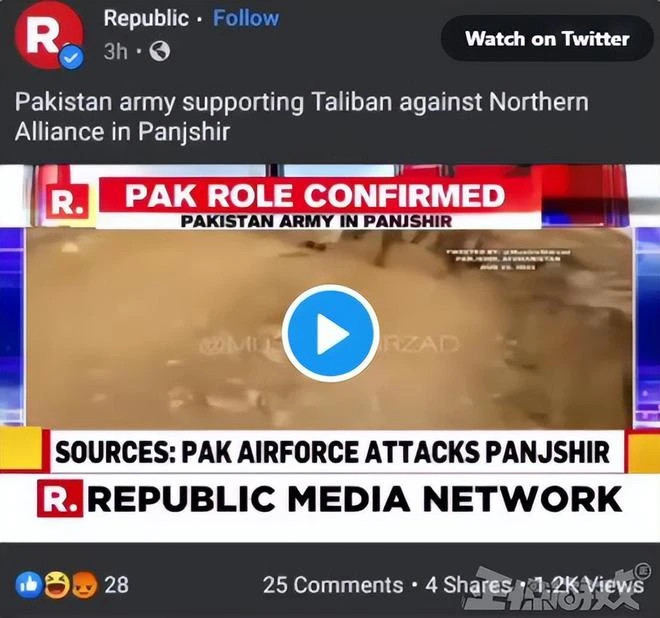The image size is (660, 618).
Task: Click the Angry reaction icon
Action: 85,585
